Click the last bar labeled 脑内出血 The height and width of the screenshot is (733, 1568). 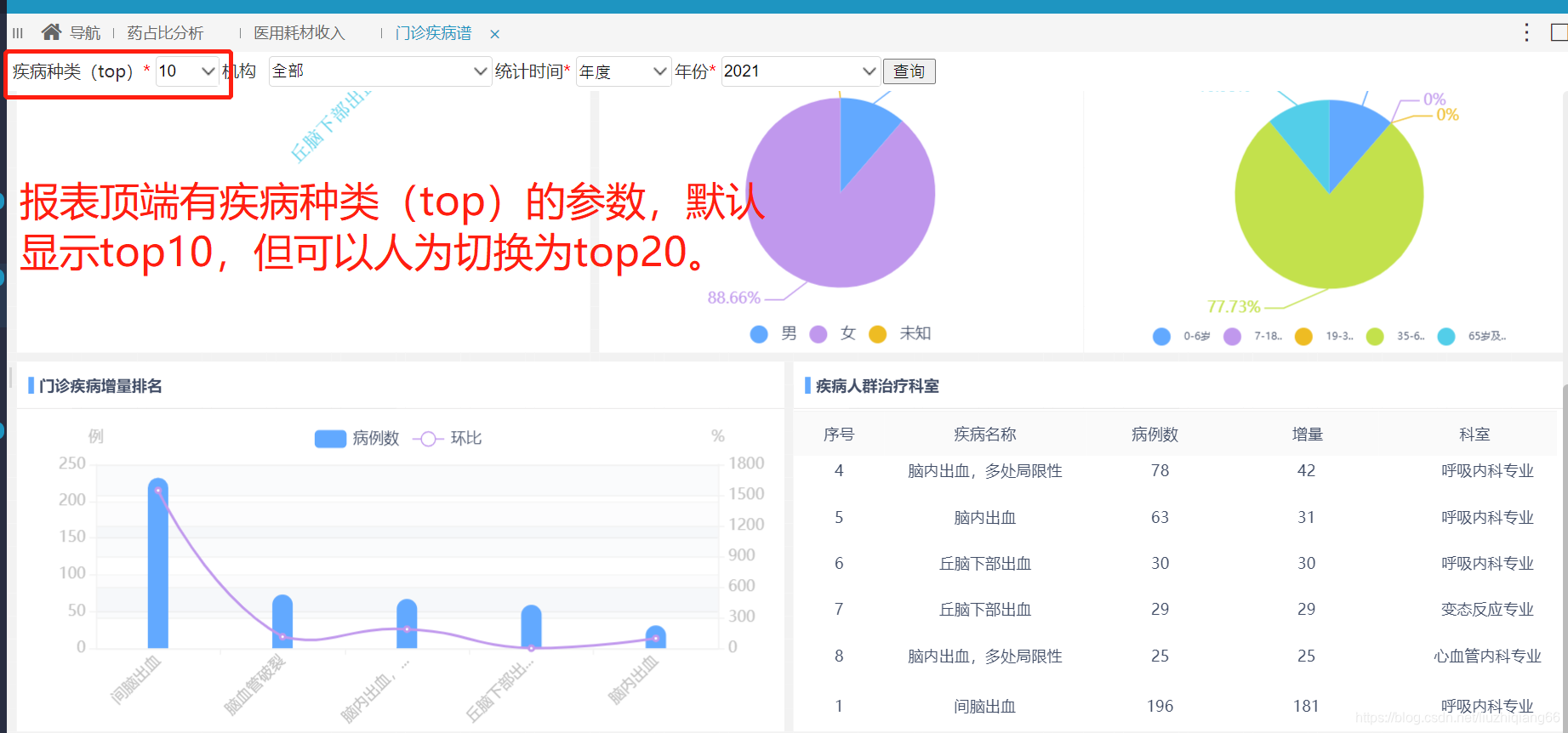coord(656,637)
